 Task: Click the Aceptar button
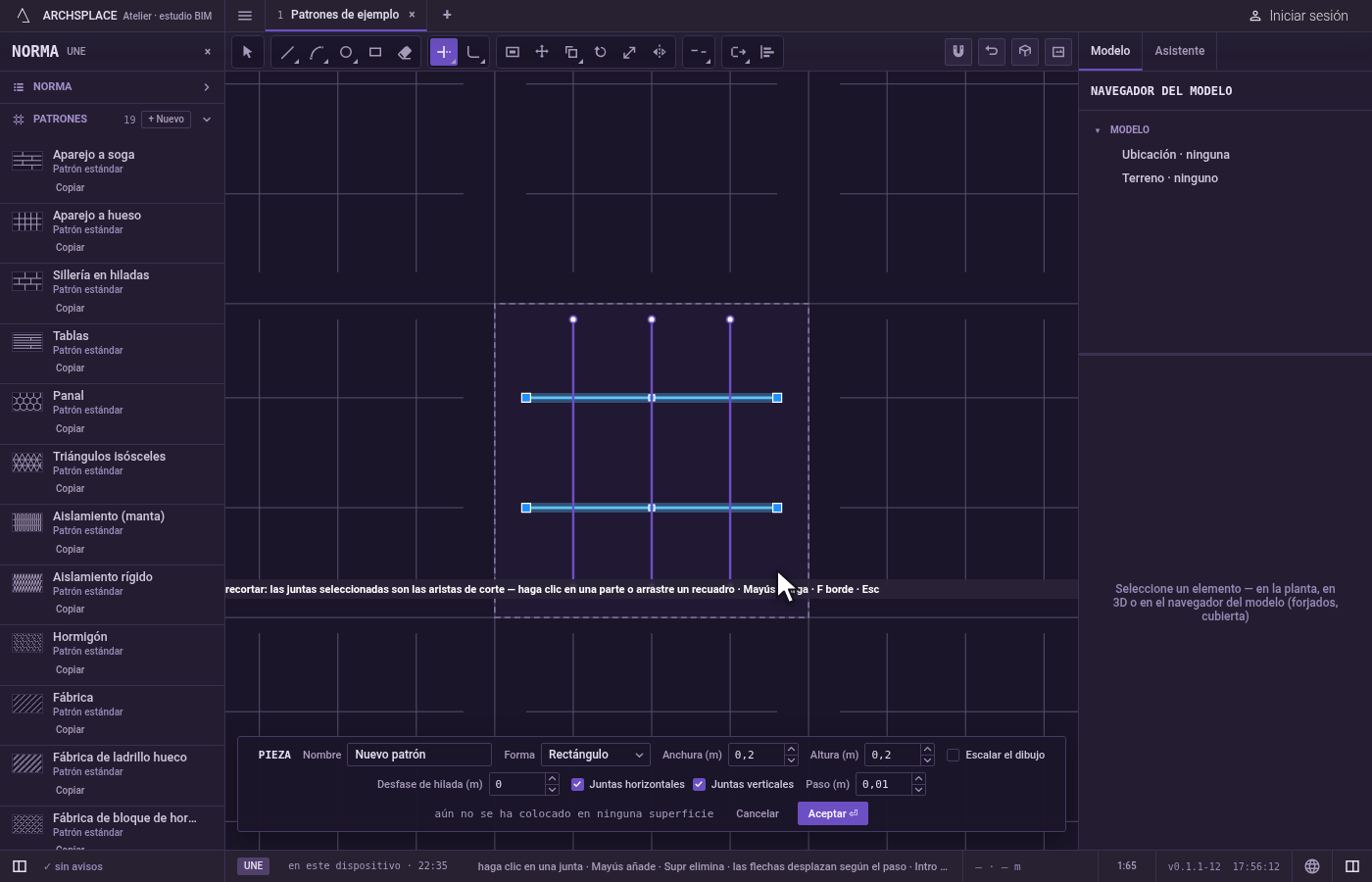pos(833,813)
